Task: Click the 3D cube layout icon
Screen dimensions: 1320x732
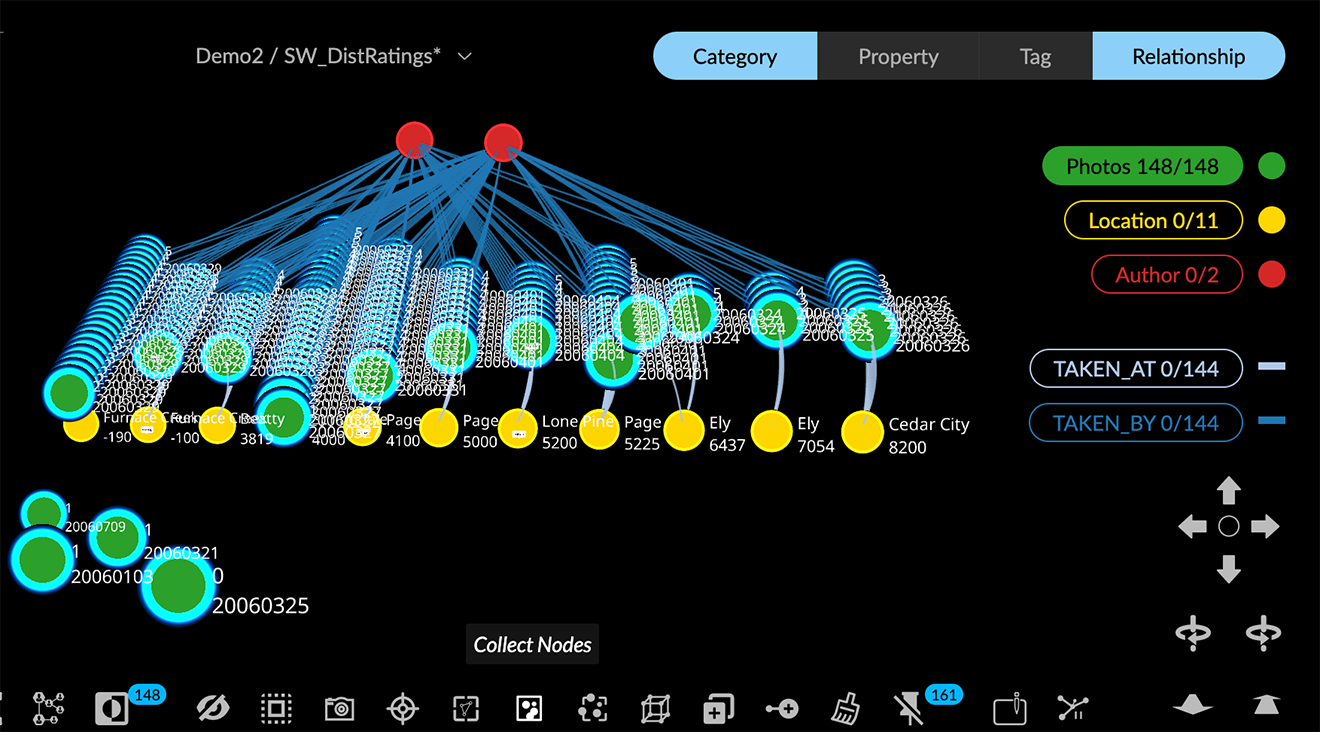Action: (x=655, y=709)
